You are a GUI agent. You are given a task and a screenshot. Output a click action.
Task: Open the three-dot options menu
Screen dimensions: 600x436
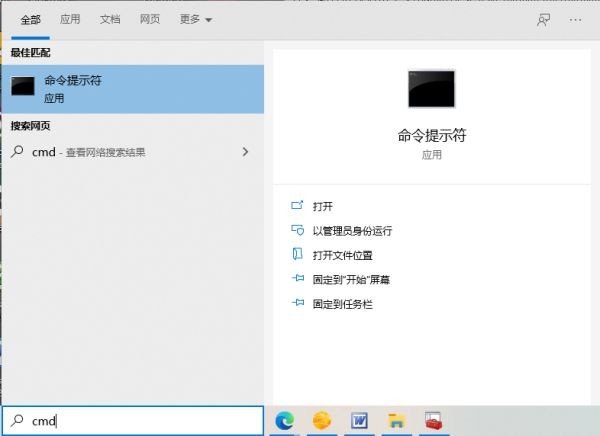(575, 19)
